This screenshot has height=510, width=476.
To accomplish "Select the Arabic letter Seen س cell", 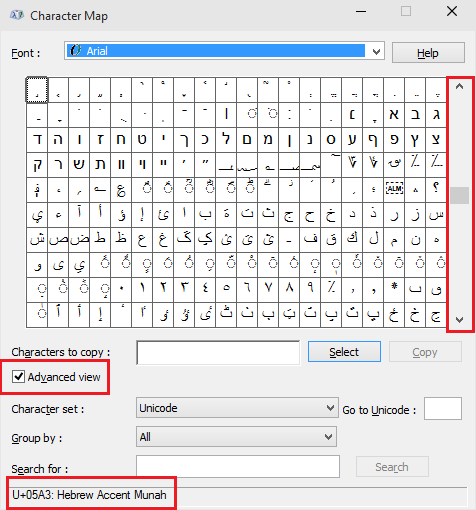I will 436,215.
